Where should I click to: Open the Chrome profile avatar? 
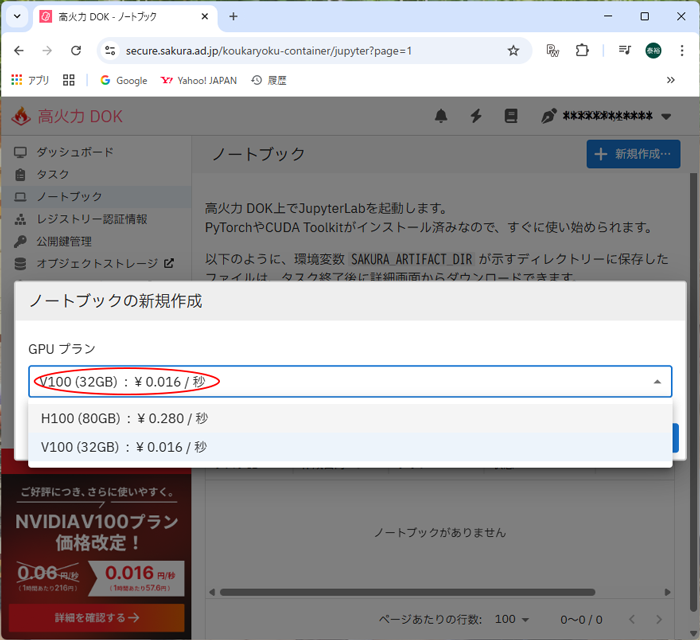pyautogui.click(x=654, y=50)
